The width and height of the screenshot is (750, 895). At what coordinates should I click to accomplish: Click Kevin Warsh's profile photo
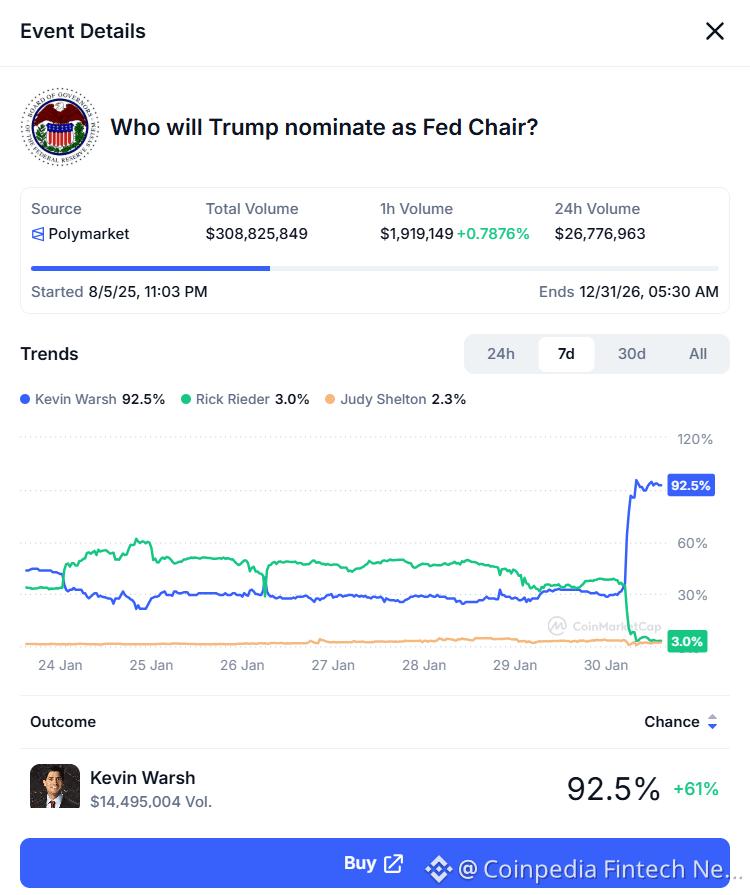55,786
